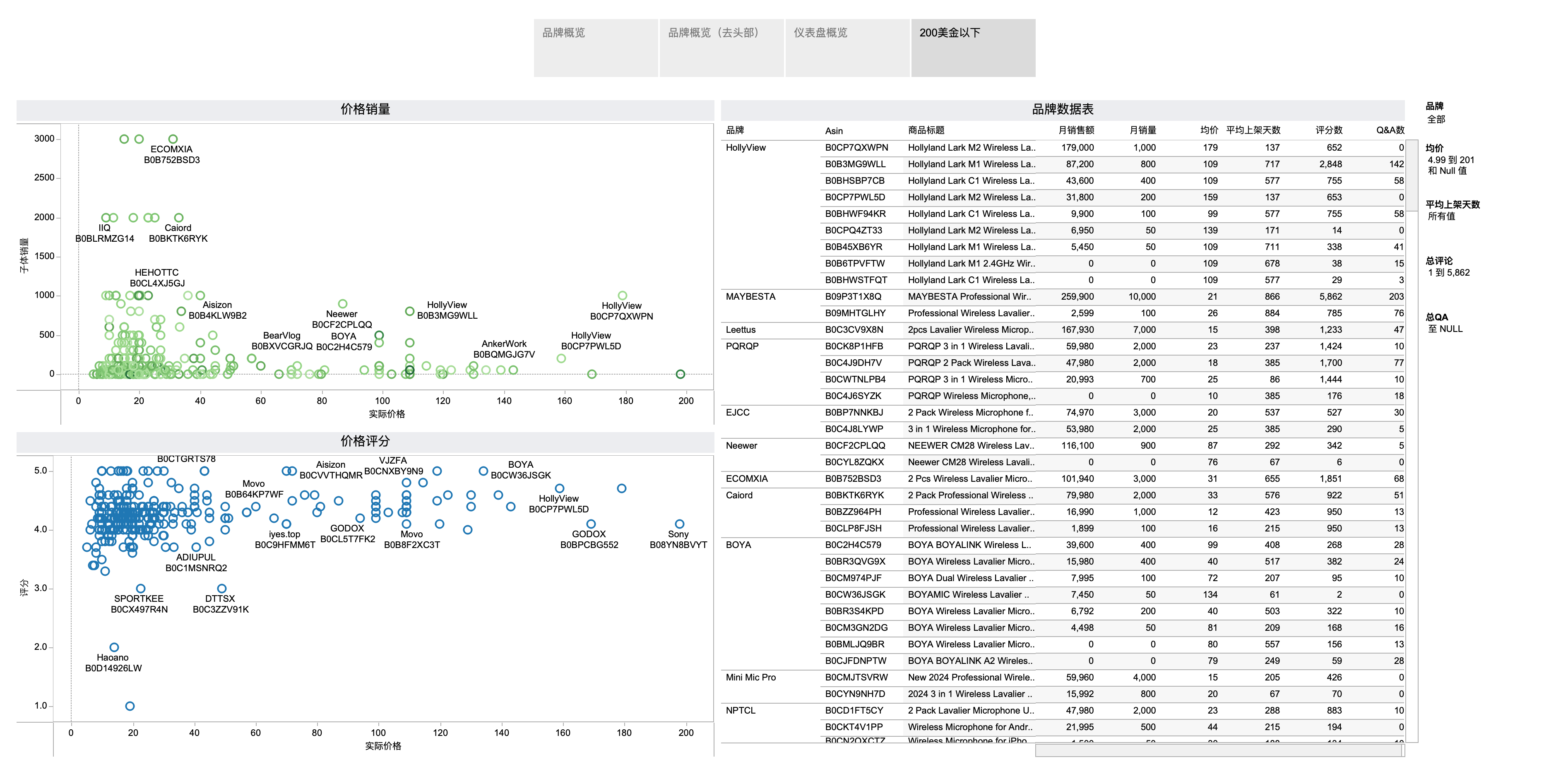1568x774 pixels.
Task: Click the VJZFA B0CNXBY9N9 rating label
Action: [x=393, y=466]
